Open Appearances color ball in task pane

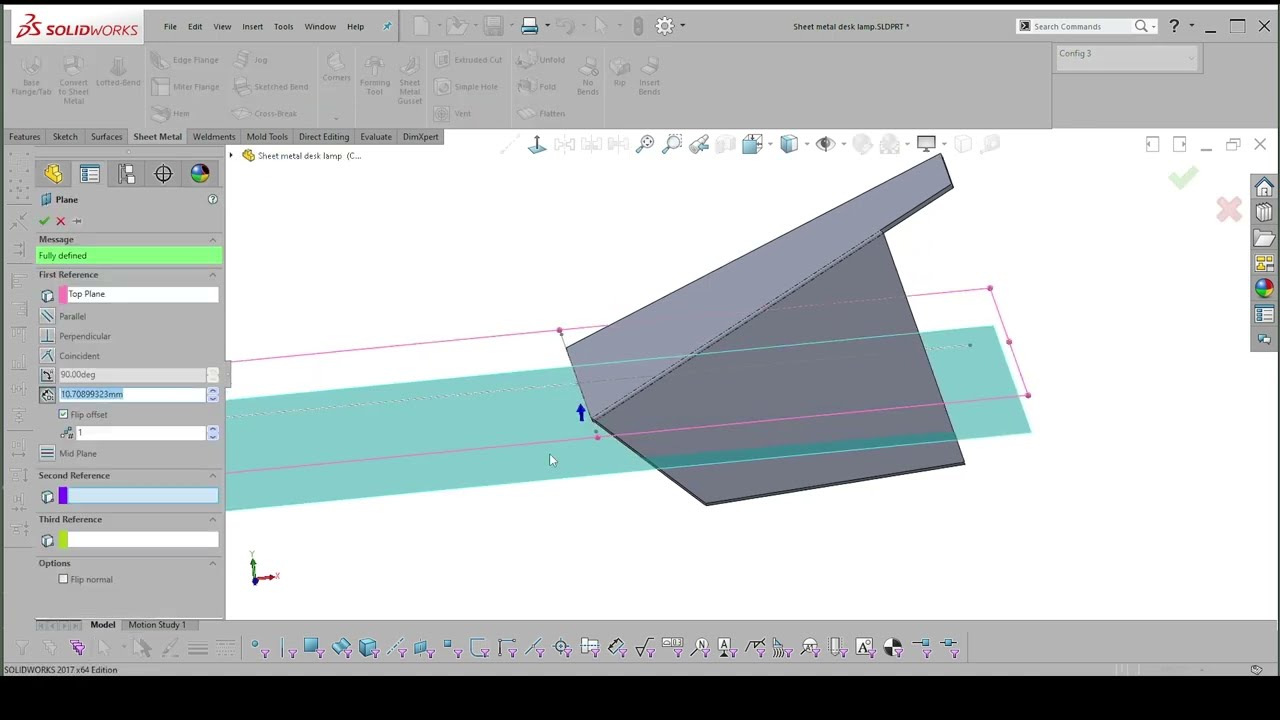tap(1264, 289)
